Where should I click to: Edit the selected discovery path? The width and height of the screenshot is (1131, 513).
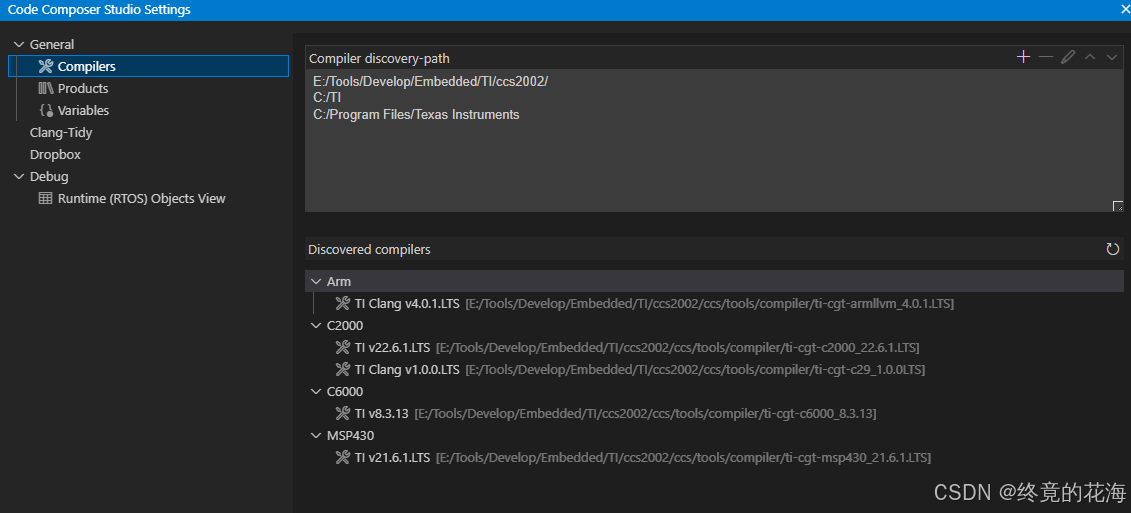[x=1068, y=57]
